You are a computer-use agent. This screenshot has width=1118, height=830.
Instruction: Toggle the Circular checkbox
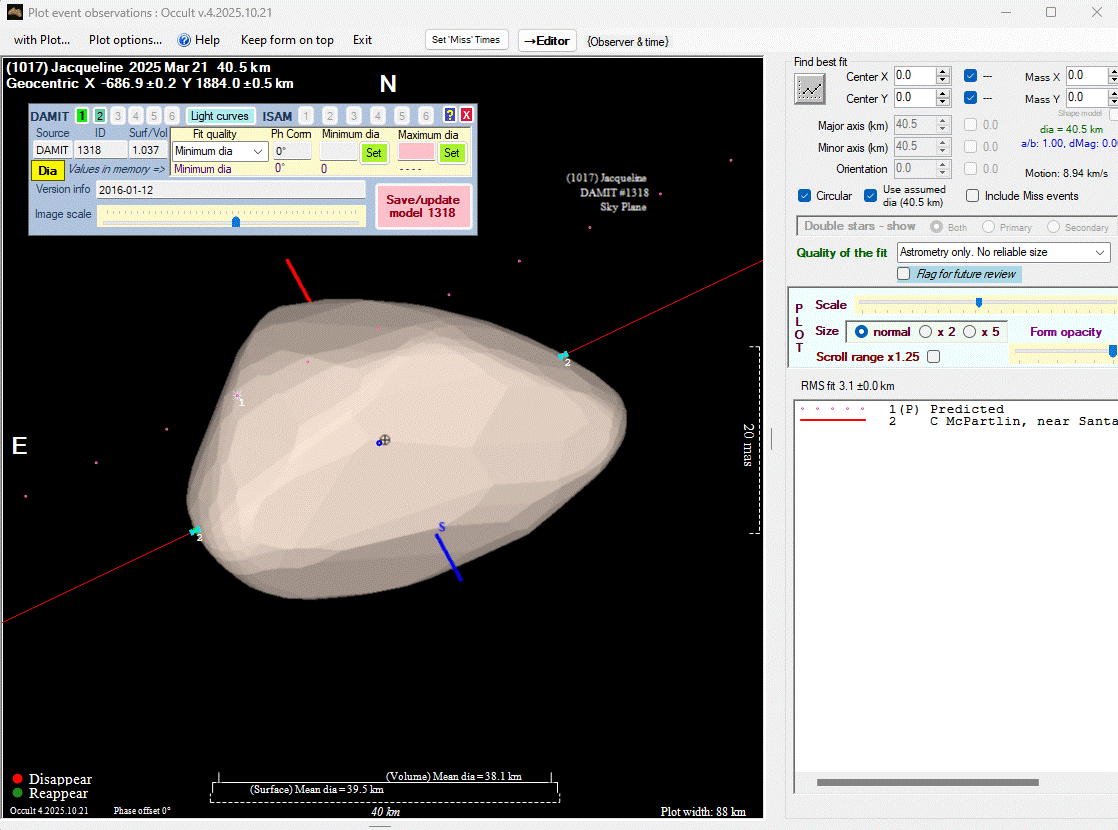(x=805, y=196)
